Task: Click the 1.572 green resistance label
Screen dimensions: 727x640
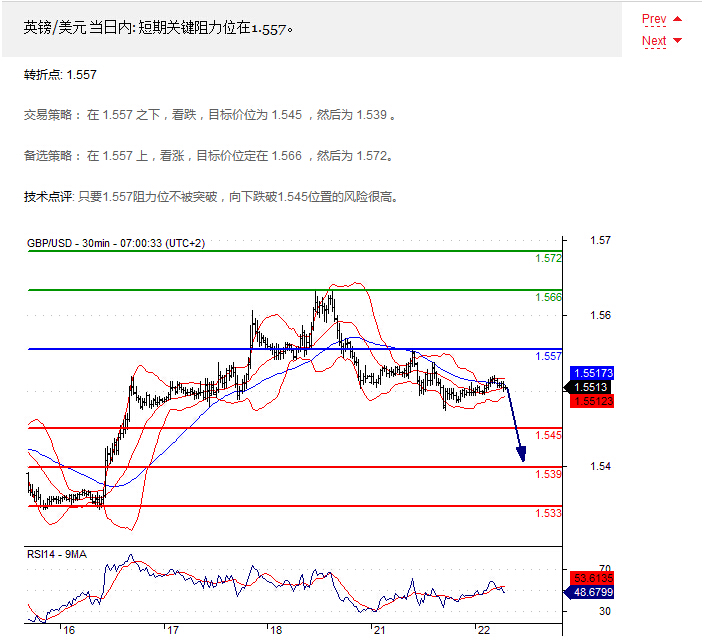Action: click(548, 258)
